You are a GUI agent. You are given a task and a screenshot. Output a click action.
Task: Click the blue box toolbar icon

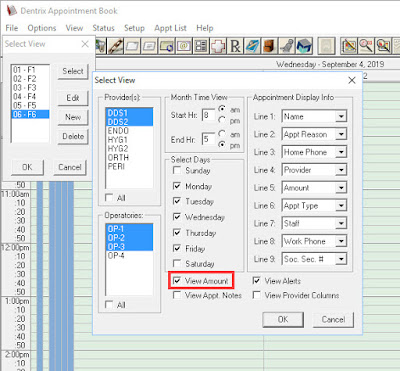click(304, 46)
